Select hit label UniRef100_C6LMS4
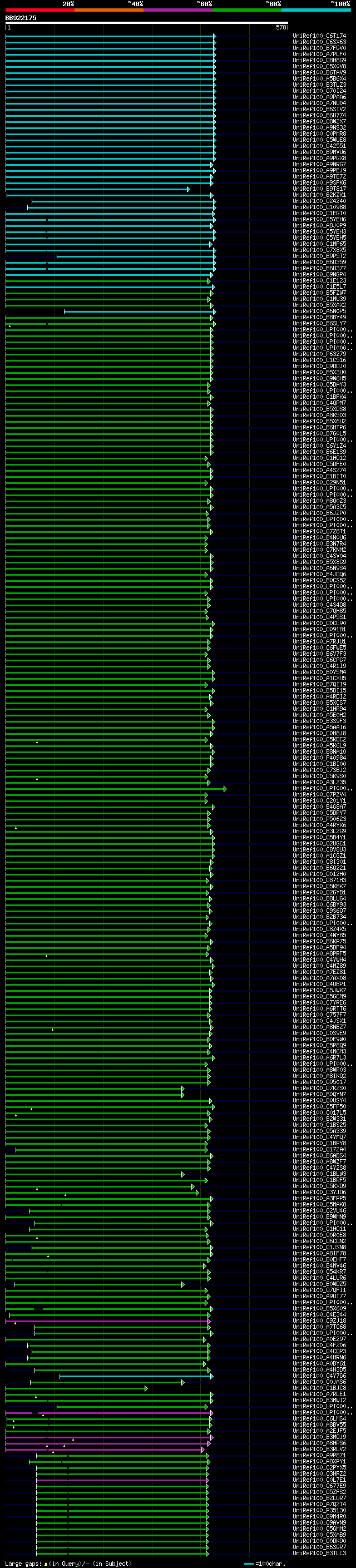 click(x=319, y=1418)
